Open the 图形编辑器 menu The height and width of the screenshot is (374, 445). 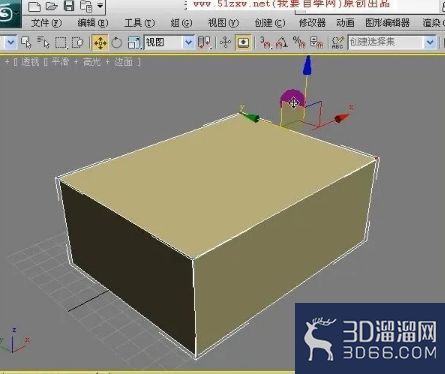coord(387,23)
